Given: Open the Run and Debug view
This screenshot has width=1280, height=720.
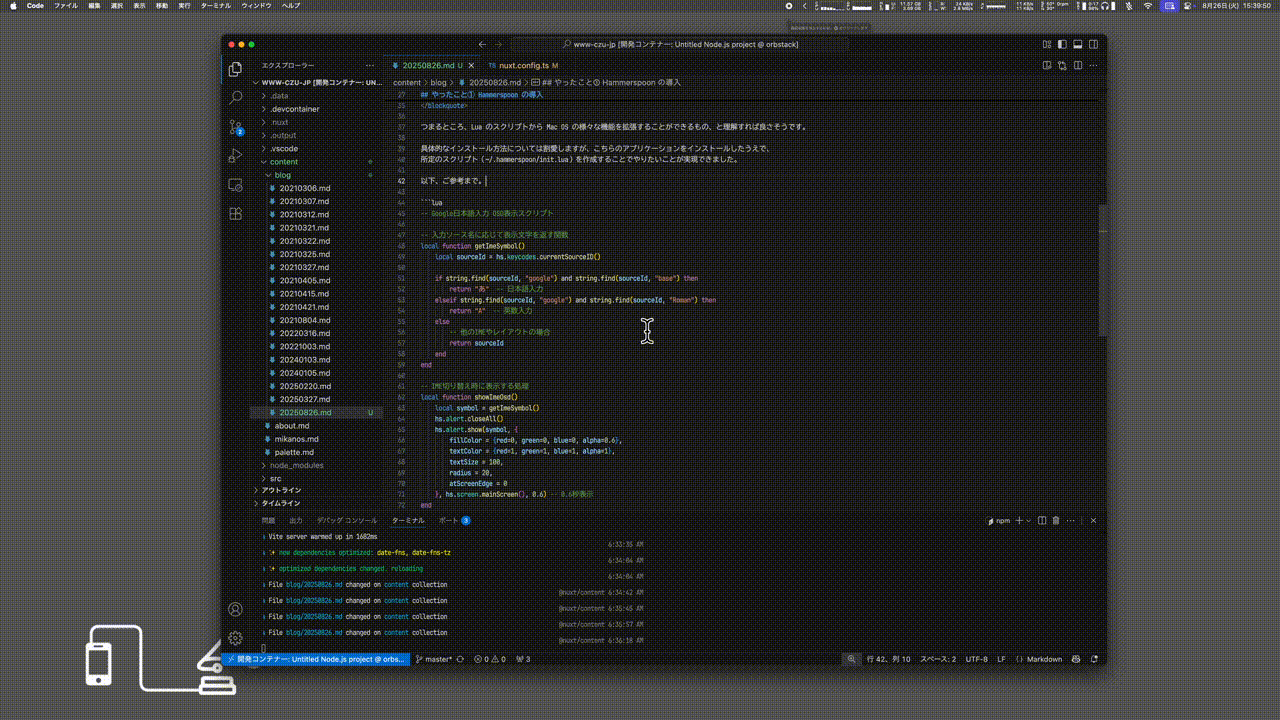Looking at the screenshot, I should pyautogui.click(x=235, y=156).
